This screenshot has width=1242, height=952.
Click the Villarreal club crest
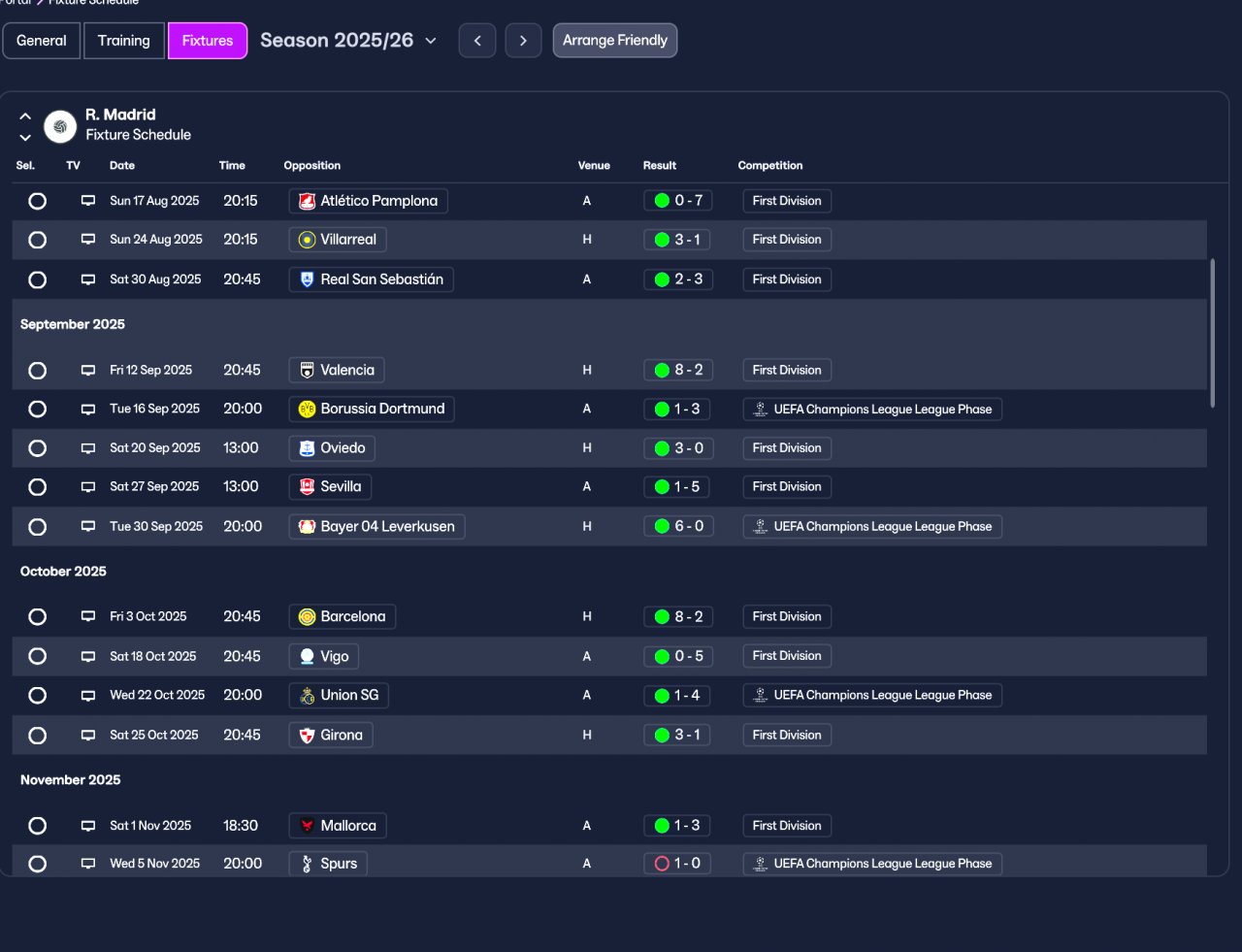point(307,240)
